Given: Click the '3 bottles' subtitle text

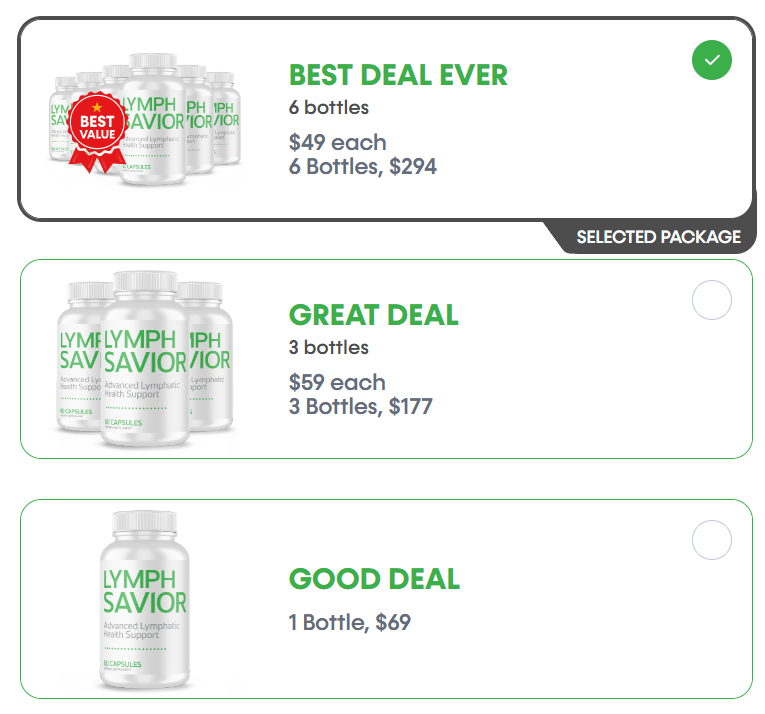Looking at the screenshot, I should 329,347.
